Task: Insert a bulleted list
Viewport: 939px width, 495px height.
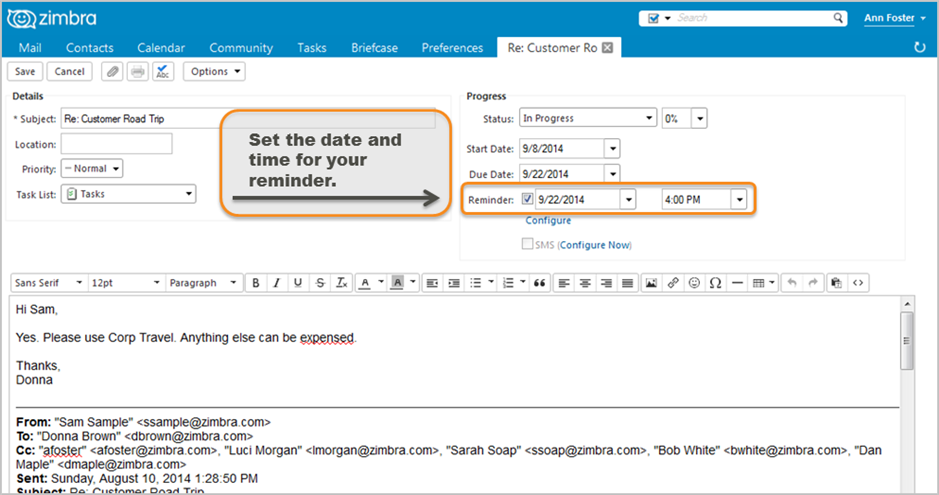Action: tap(475, 283)
